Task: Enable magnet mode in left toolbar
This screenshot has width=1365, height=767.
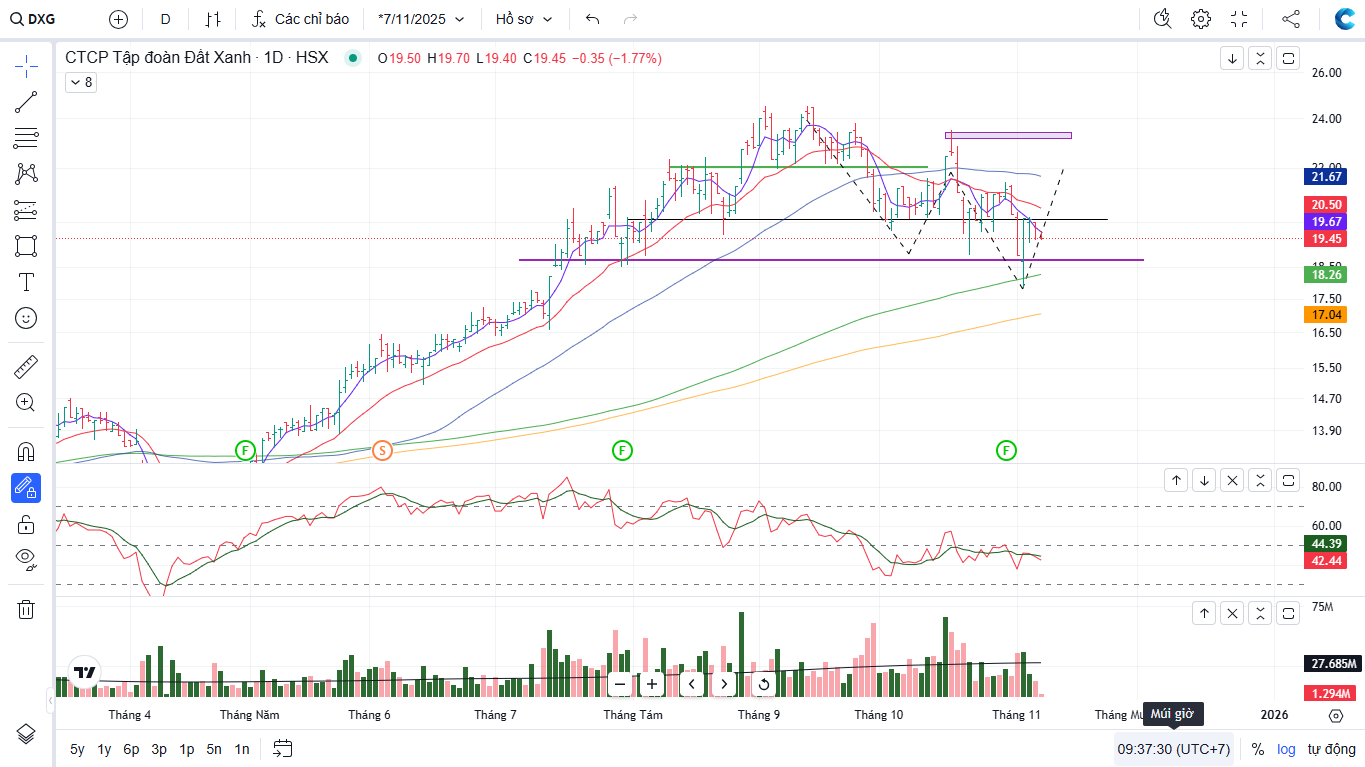Action: click(x=26, y=451)
